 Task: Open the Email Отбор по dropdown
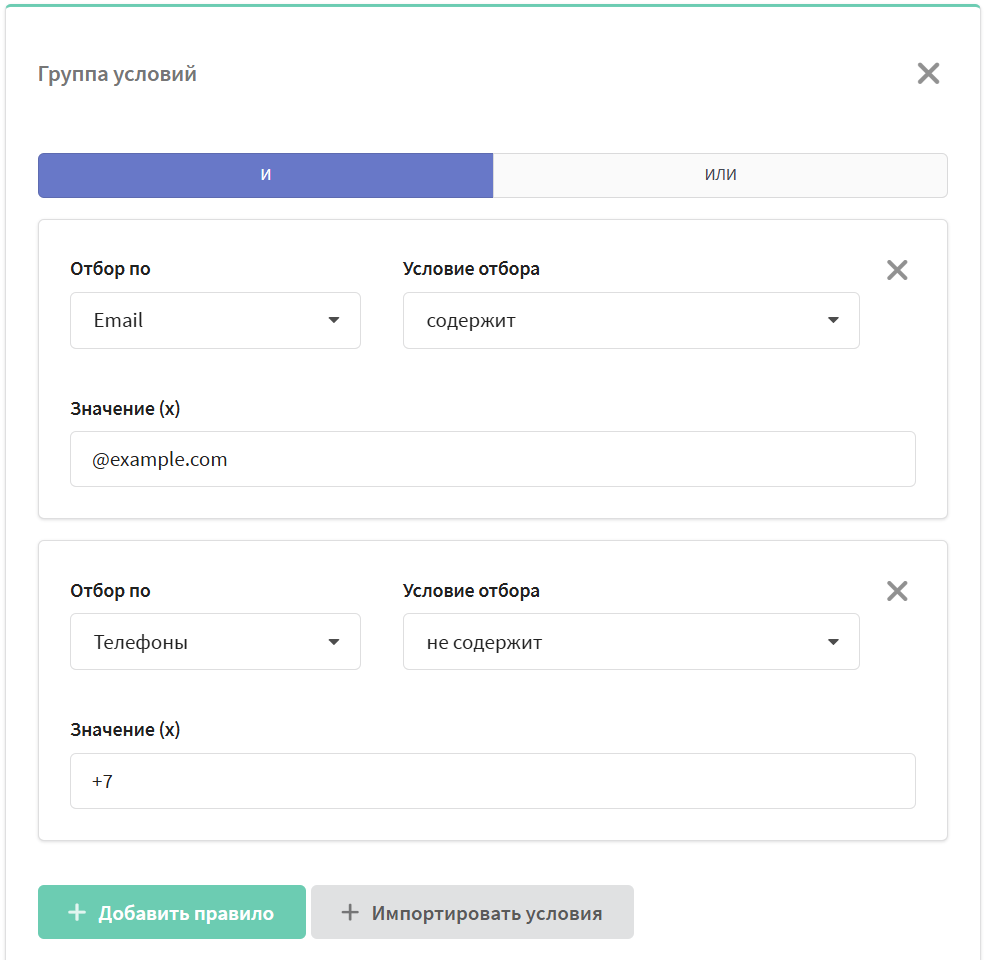click(x=215, y=320)
